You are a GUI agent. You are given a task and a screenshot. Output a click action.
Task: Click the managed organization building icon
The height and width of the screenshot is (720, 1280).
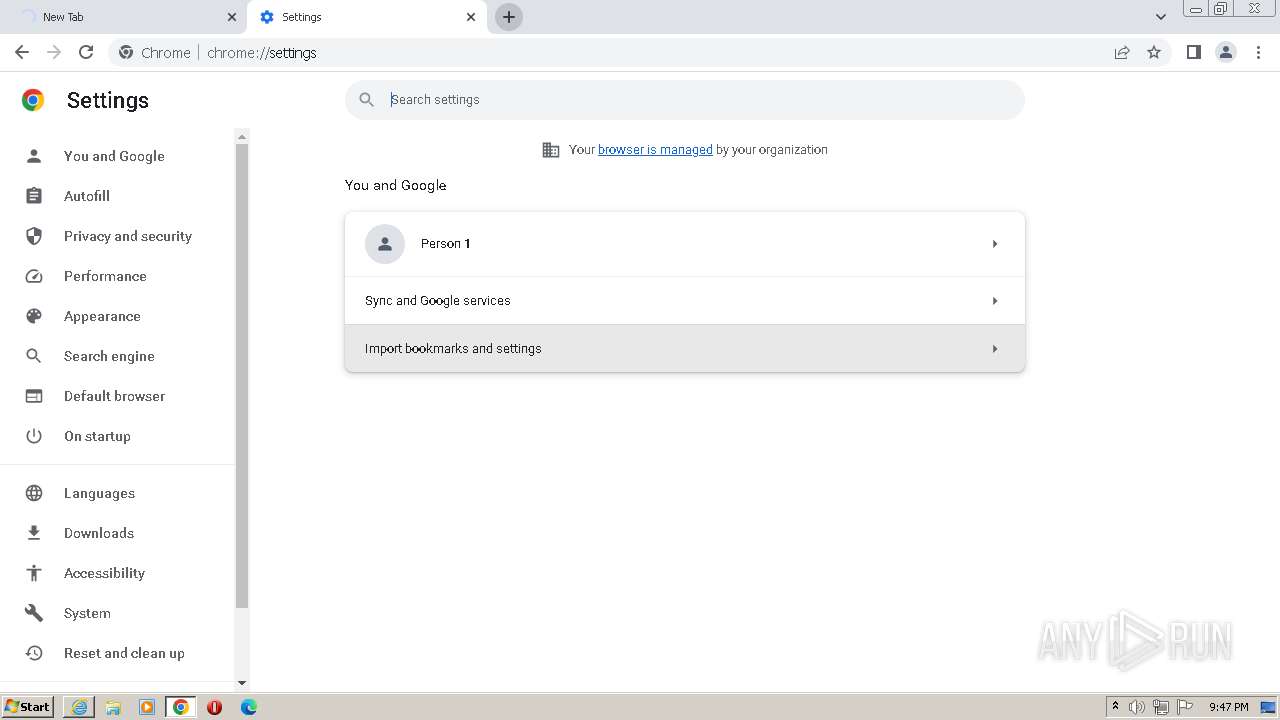click(x=551, y=150)
